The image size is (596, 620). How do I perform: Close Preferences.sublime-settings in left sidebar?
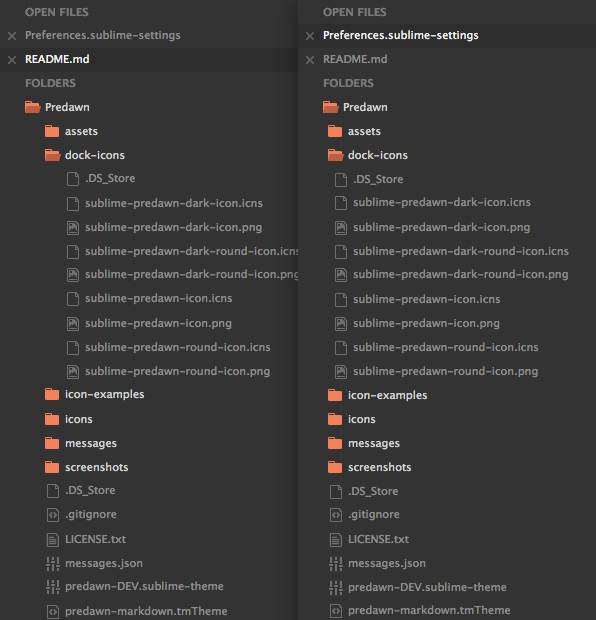[12, 36]
